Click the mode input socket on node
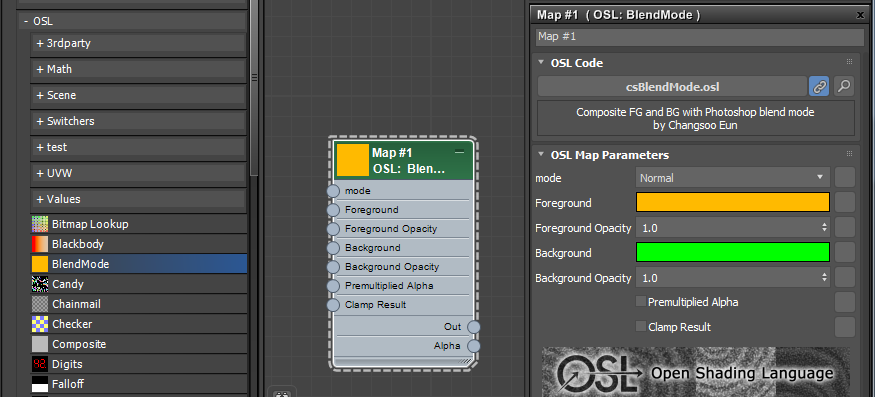Image resolution: width=875 pixels, height=397 pixels. 333,191
